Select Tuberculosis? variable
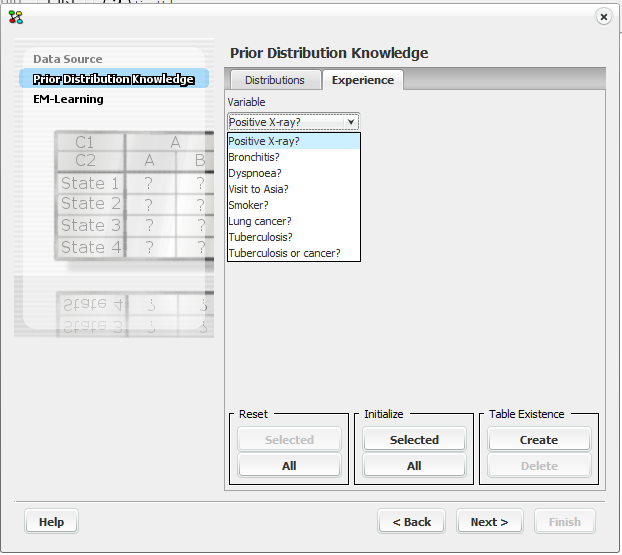622x555 pixels. [294, 237]
